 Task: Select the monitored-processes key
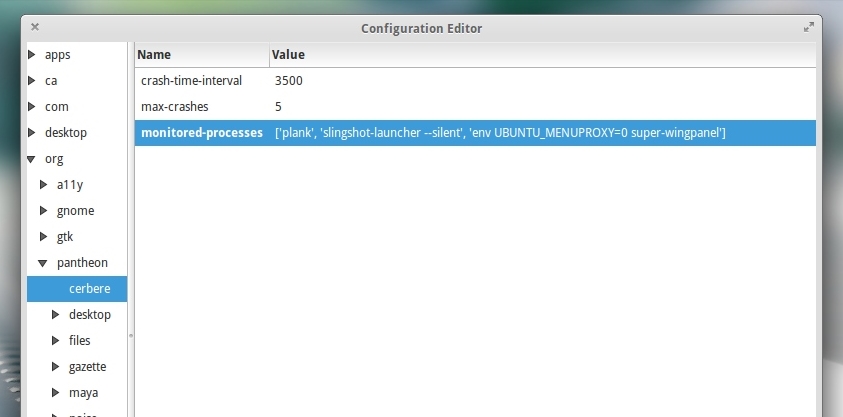[202, 133]
